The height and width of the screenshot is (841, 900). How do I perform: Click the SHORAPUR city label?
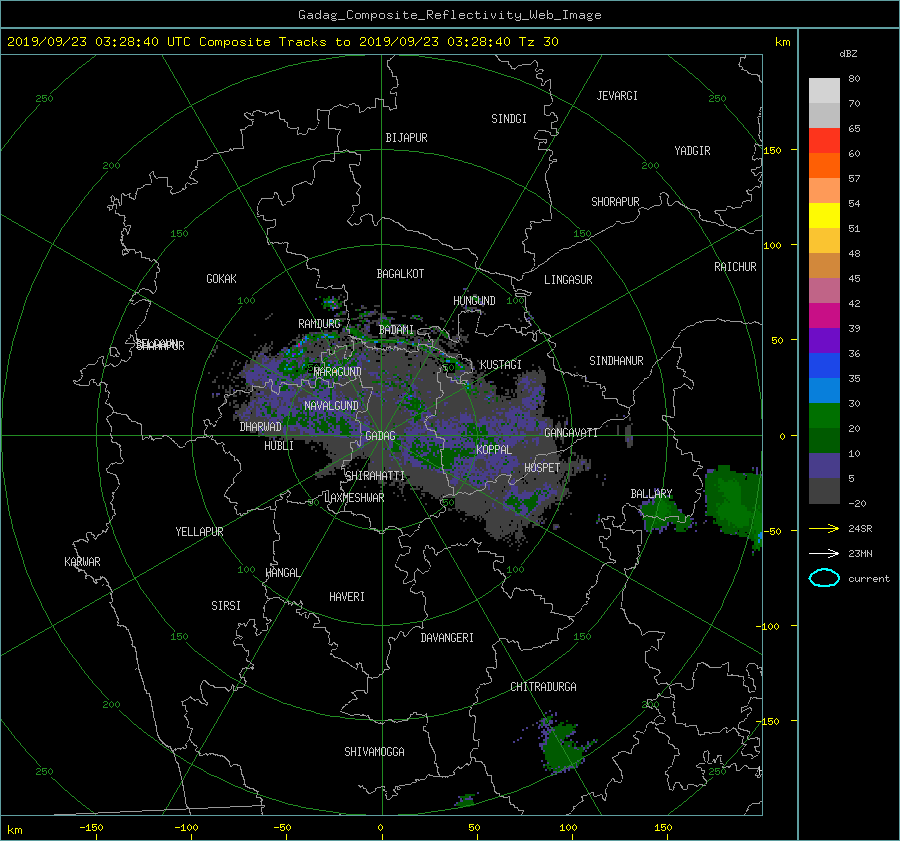pyautogui.click(x=615, y=202)
